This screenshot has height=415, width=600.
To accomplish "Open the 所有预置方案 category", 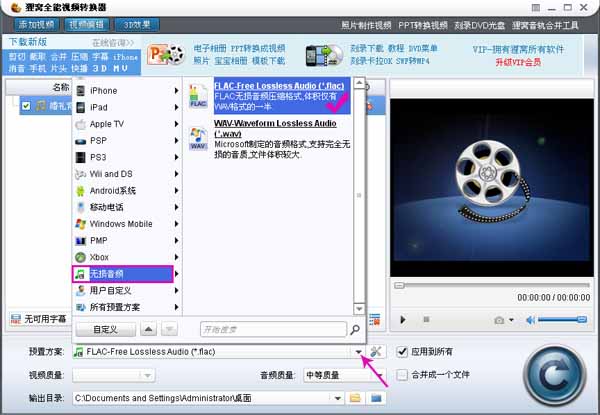I will click(x=127, y=307).
